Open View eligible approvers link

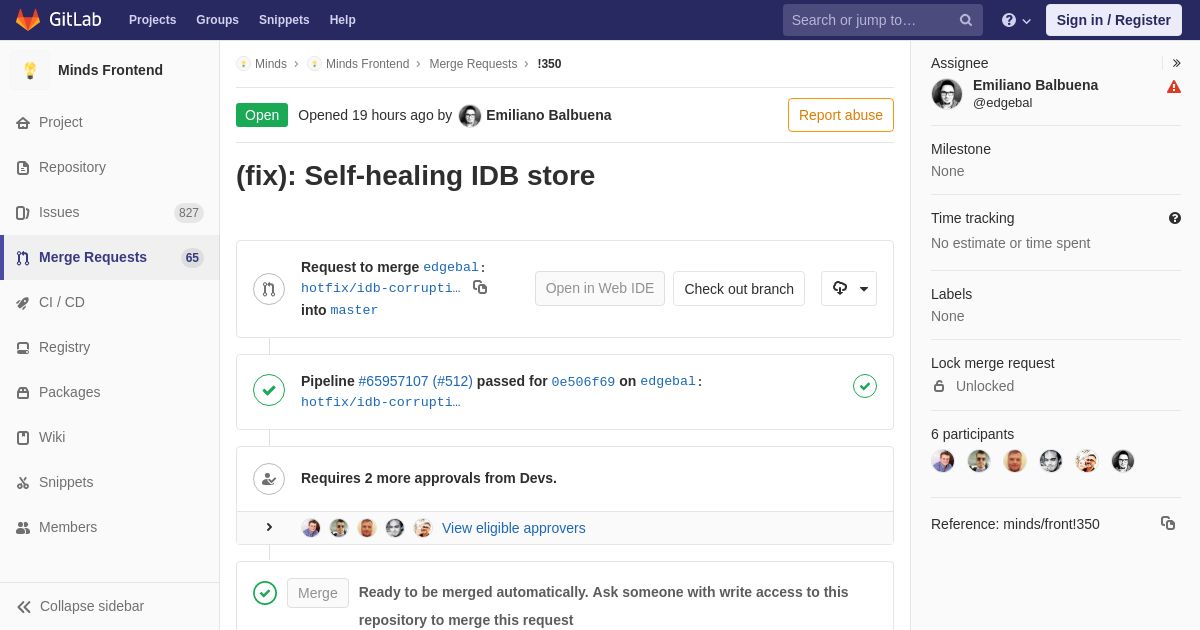[513, 528]
